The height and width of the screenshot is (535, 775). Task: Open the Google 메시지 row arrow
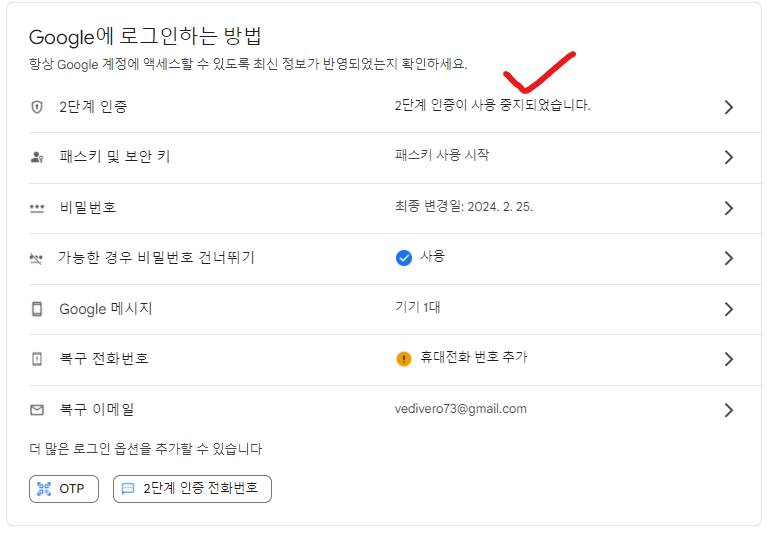tap(729, 310)
